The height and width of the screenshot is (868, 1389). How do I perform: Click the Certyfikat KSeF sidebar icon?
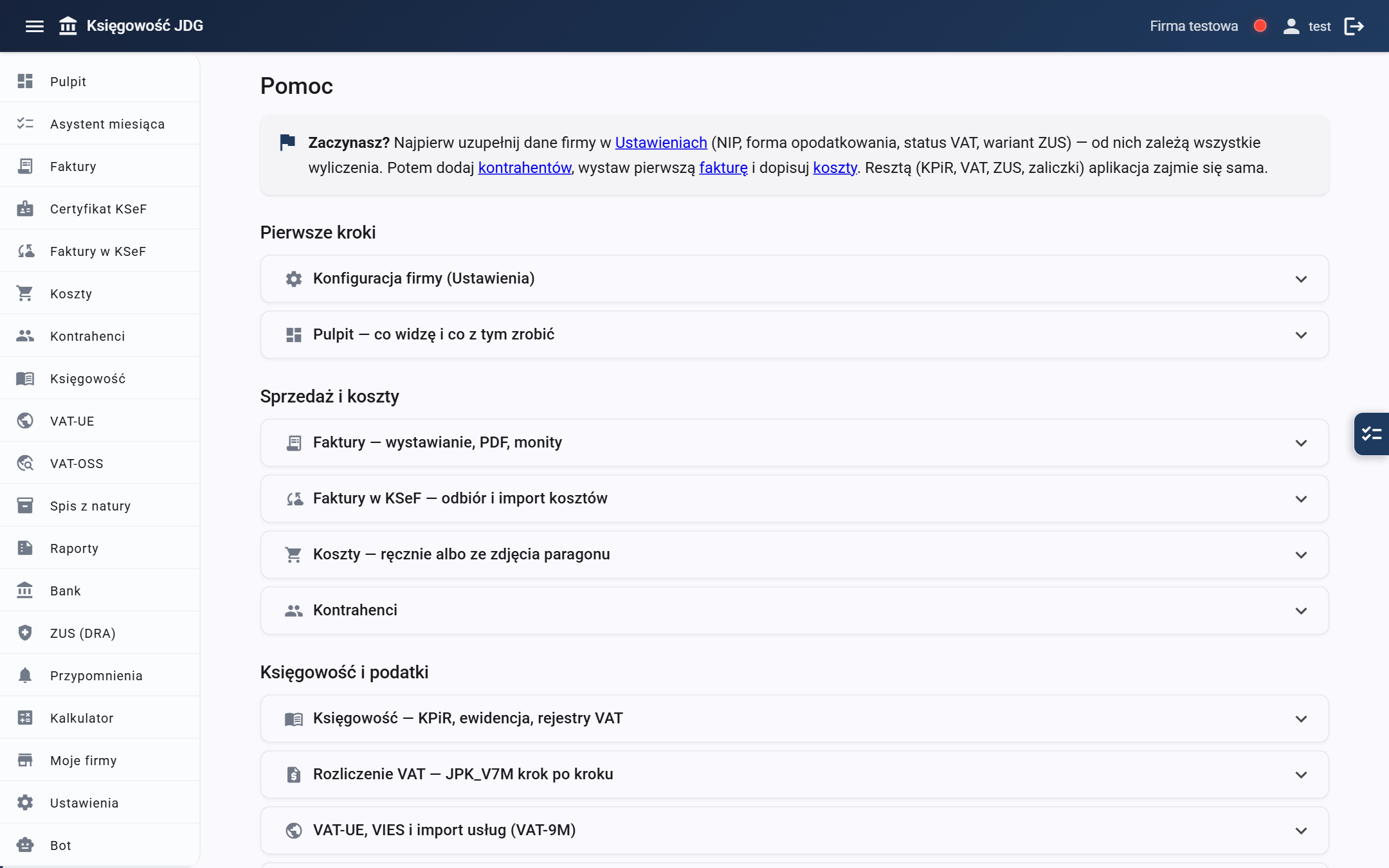tap(25, 209)
